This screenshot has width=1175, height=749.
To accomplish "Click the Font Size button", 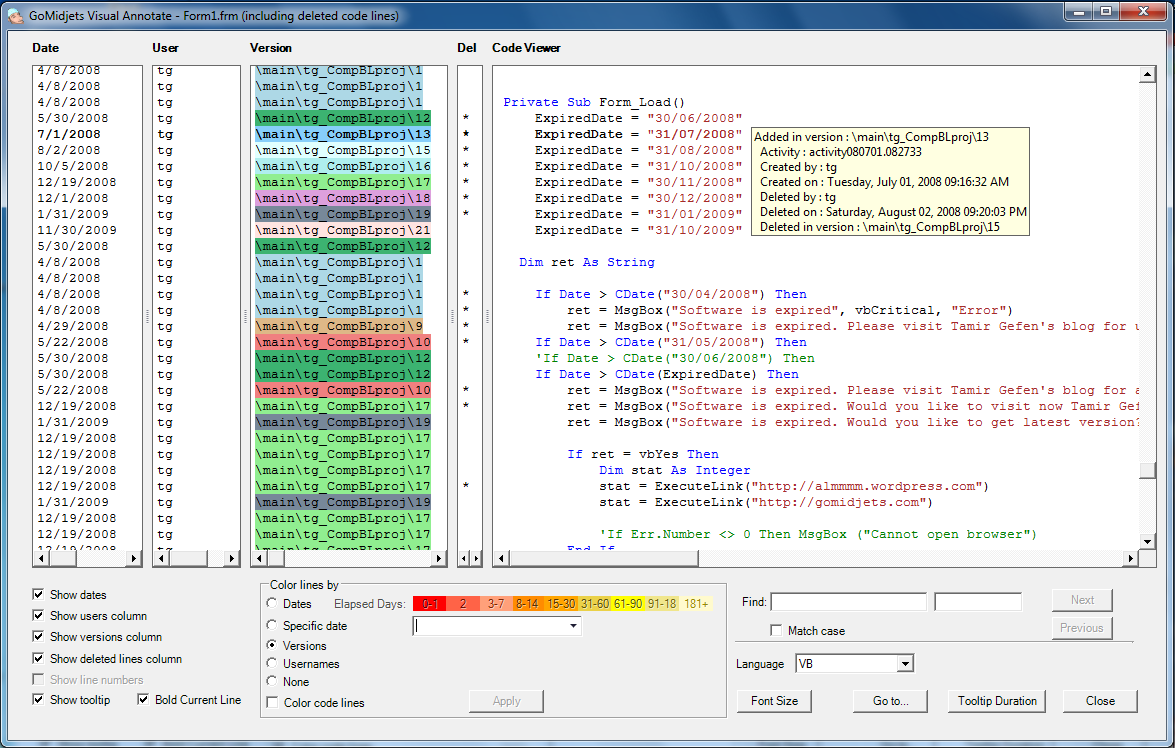I will [x=774, y=701].
